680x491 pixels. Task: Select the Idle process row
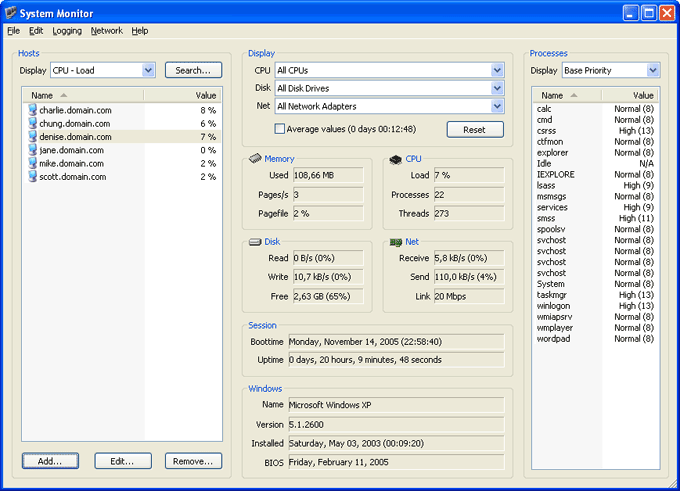tap(595, 164)
